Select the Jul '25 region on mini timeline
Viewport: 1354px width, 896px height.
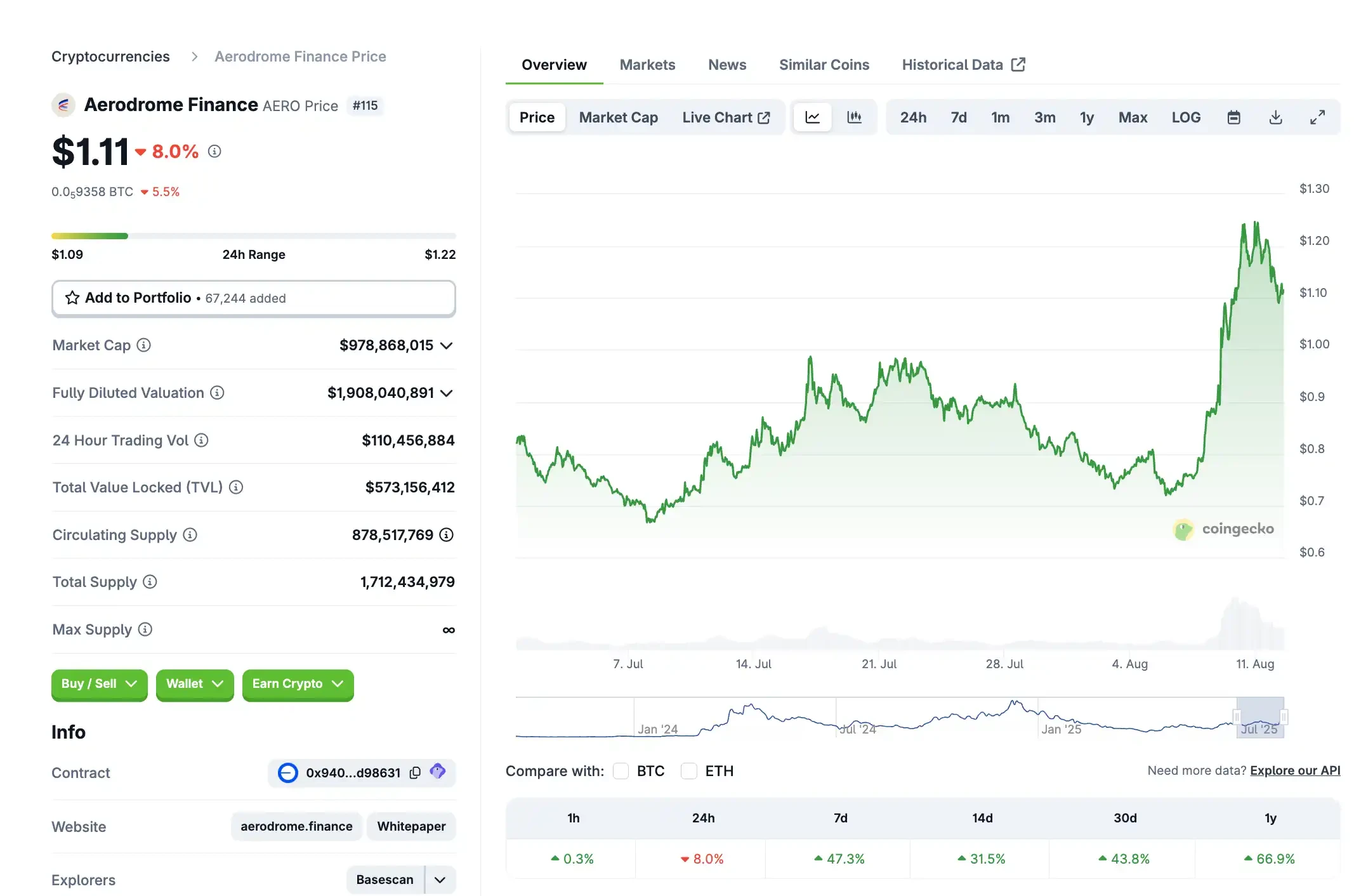[1260, 718]
